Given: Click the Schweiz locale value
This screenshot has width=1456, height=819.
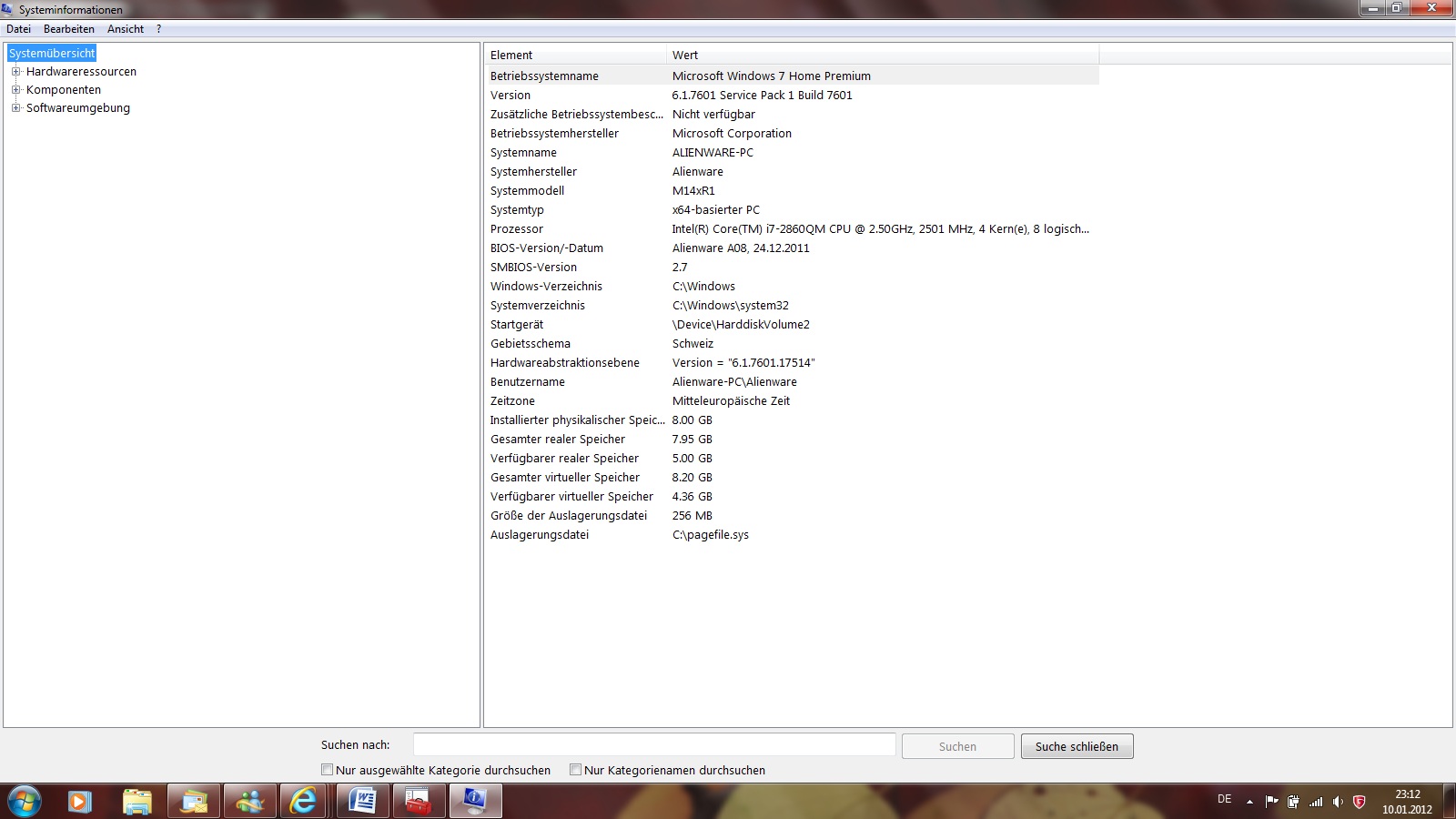Looking at the screenshot, I should coord(693,344).
